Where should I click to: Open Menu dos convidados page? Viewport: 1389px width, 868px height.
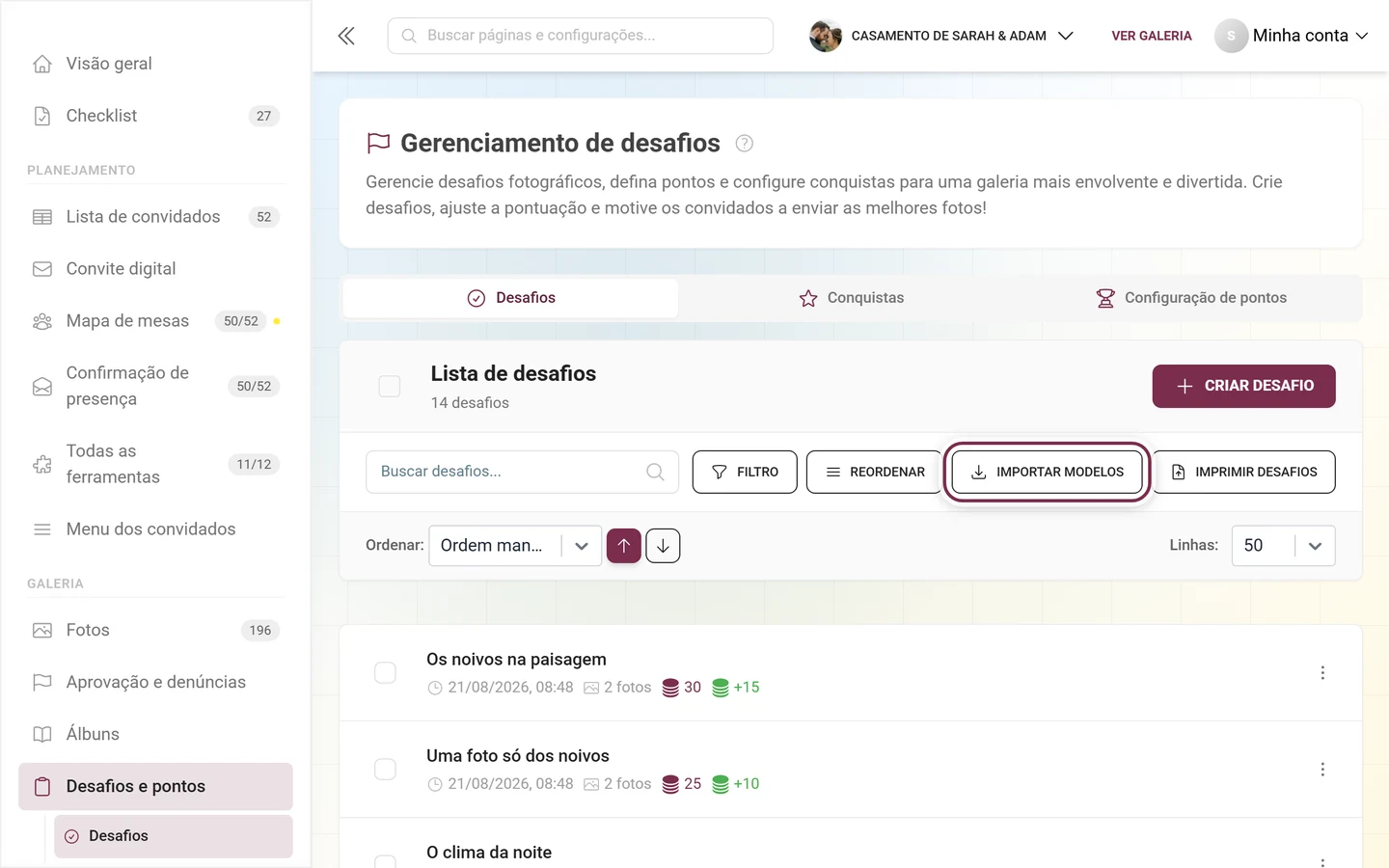point(155,529)
